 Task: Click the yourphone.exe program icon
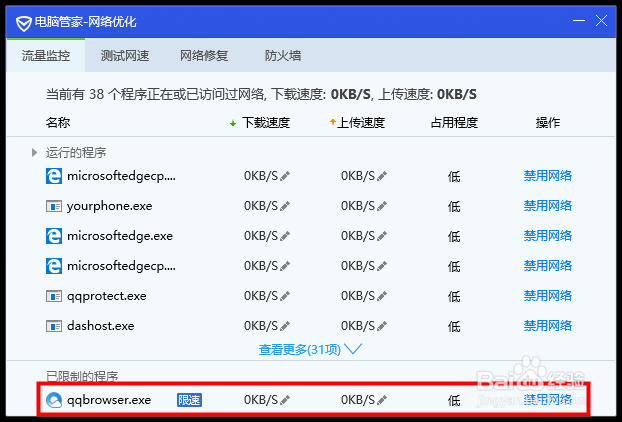[54, 206]
